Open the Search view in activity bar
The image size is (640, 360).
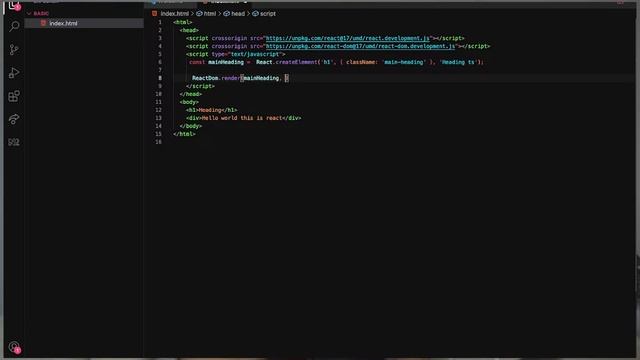coord(14,27)
